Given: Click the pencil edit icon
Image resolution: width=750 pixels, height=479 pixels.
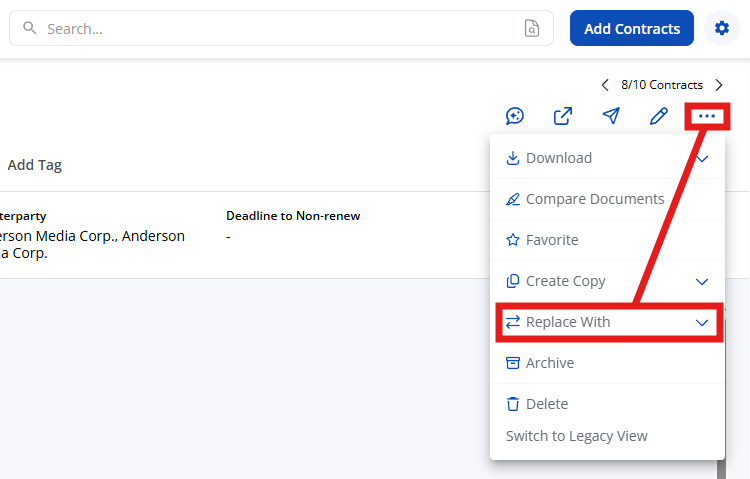Looking at the screenshot, I should (659, 116).
